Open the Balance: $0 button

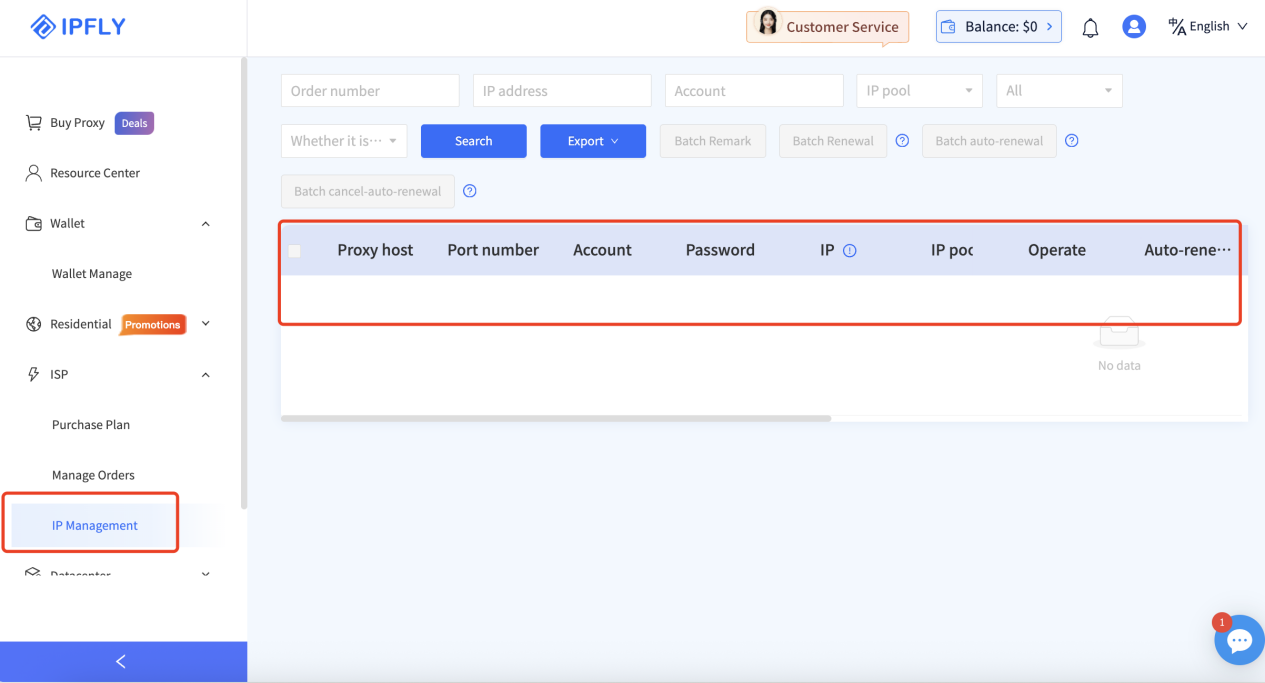tap(997, 27)
